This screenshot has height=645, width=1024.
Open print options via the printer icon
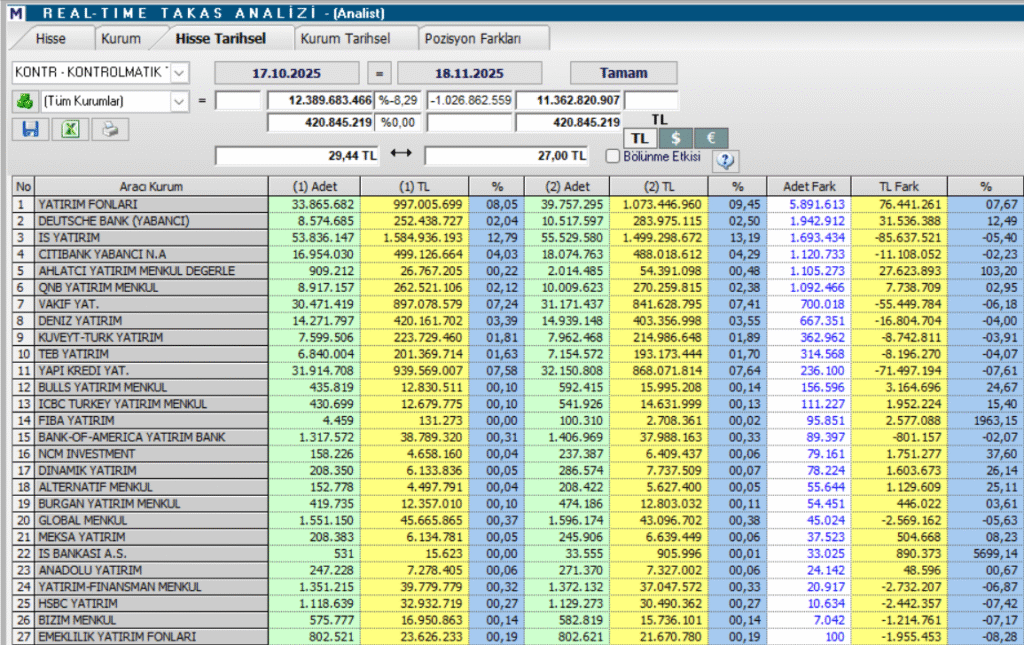coord(108,130)
